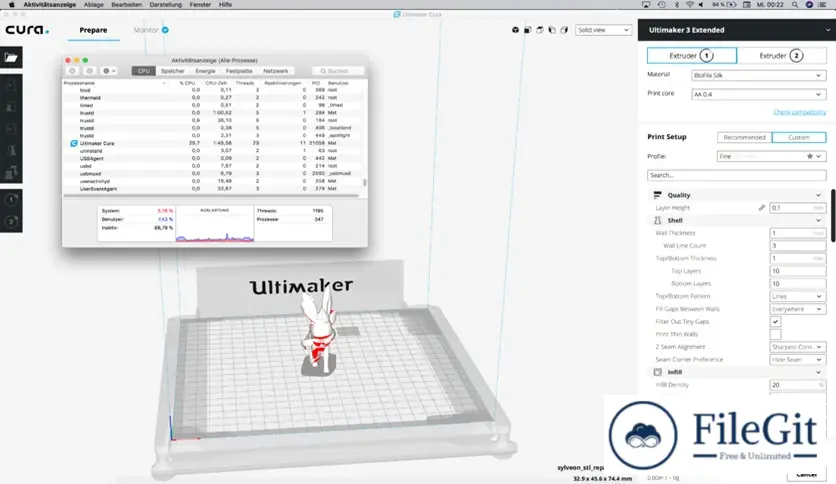This screenshot has height=484, width=836.
Task: Open the Material dropdown
Action: click(758, 76)
